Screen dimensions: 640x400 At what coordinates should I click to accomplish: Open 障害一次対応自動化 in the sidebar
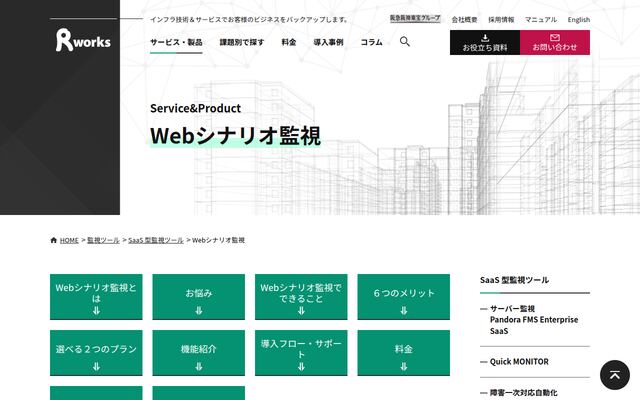click(523, 393)
